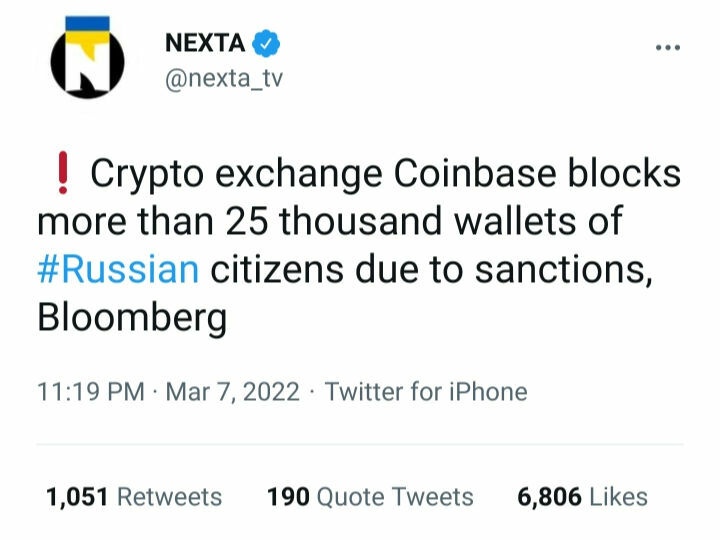Open the NEXTA display name link
Viewport: 720px width, 540px height.
203,43
